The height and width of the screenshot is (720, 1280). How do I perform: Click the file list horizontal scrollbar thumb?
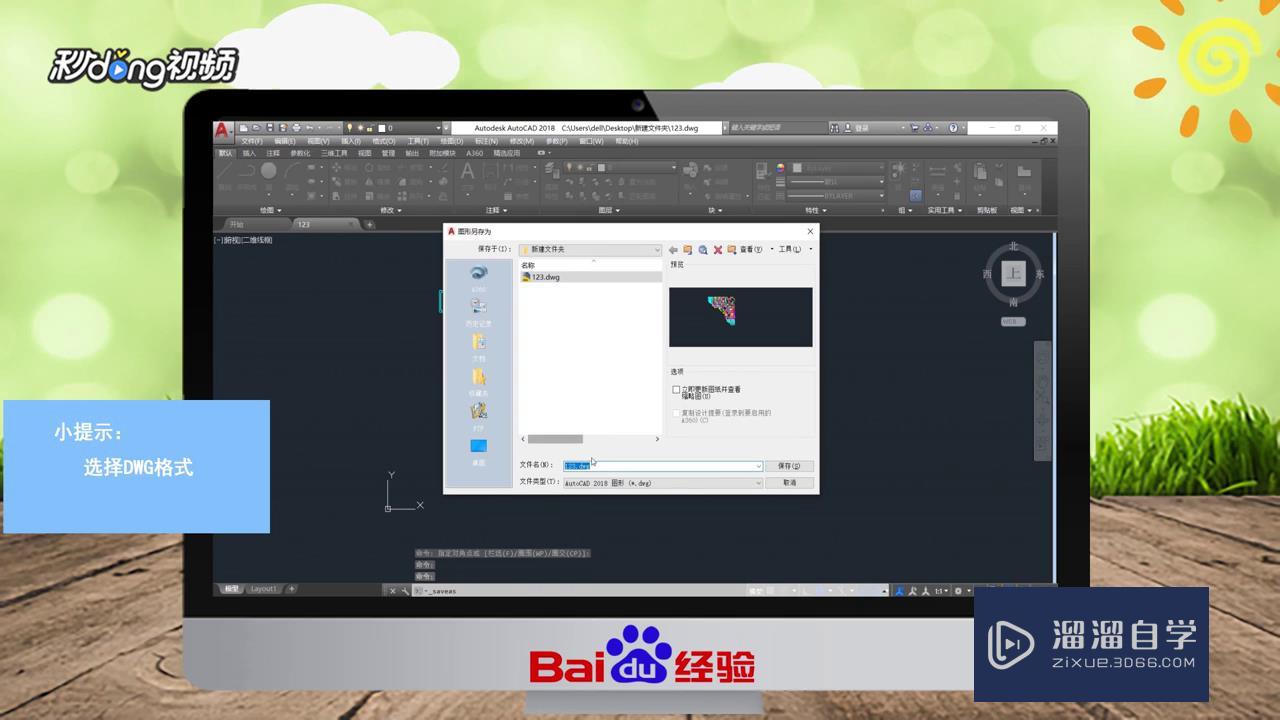click(x=555, y=439)
